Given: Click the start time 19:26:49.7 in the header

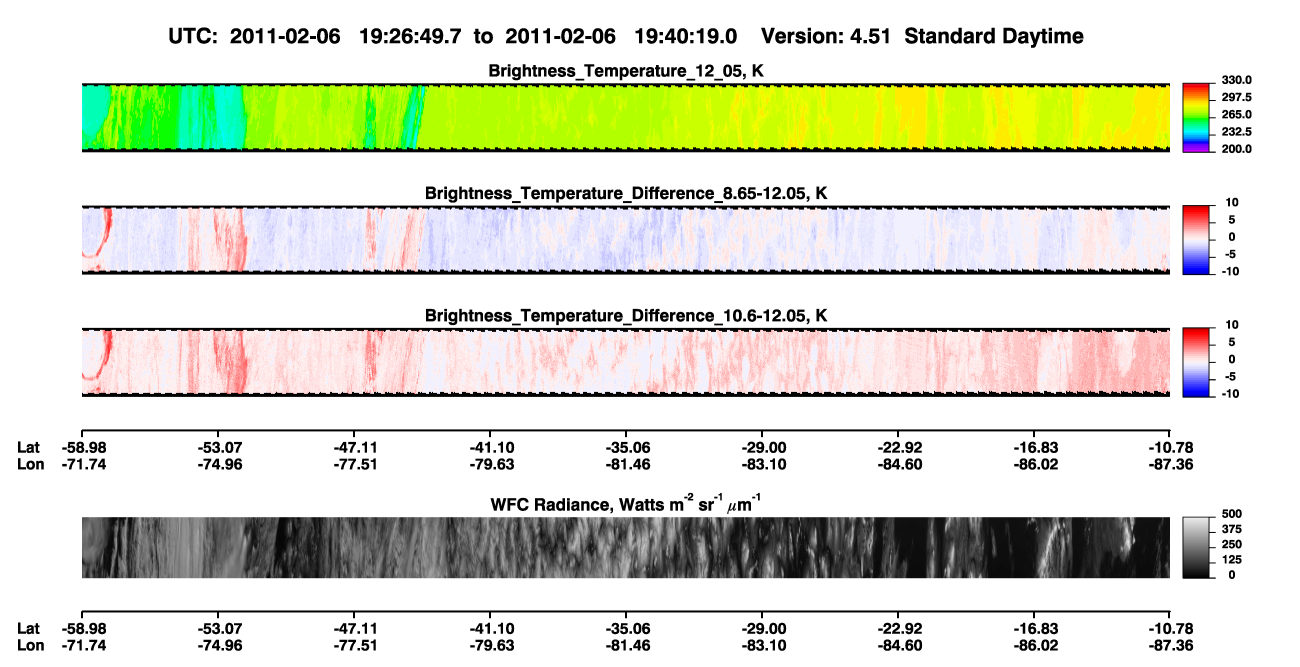Looking at the screenshot, I should coord(412,36).
